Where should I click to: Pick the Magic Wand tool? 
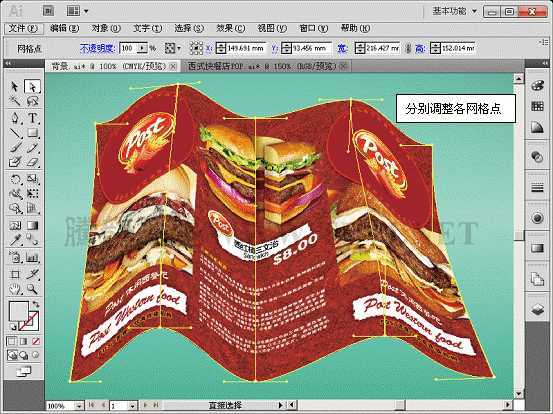click(15, 102)
